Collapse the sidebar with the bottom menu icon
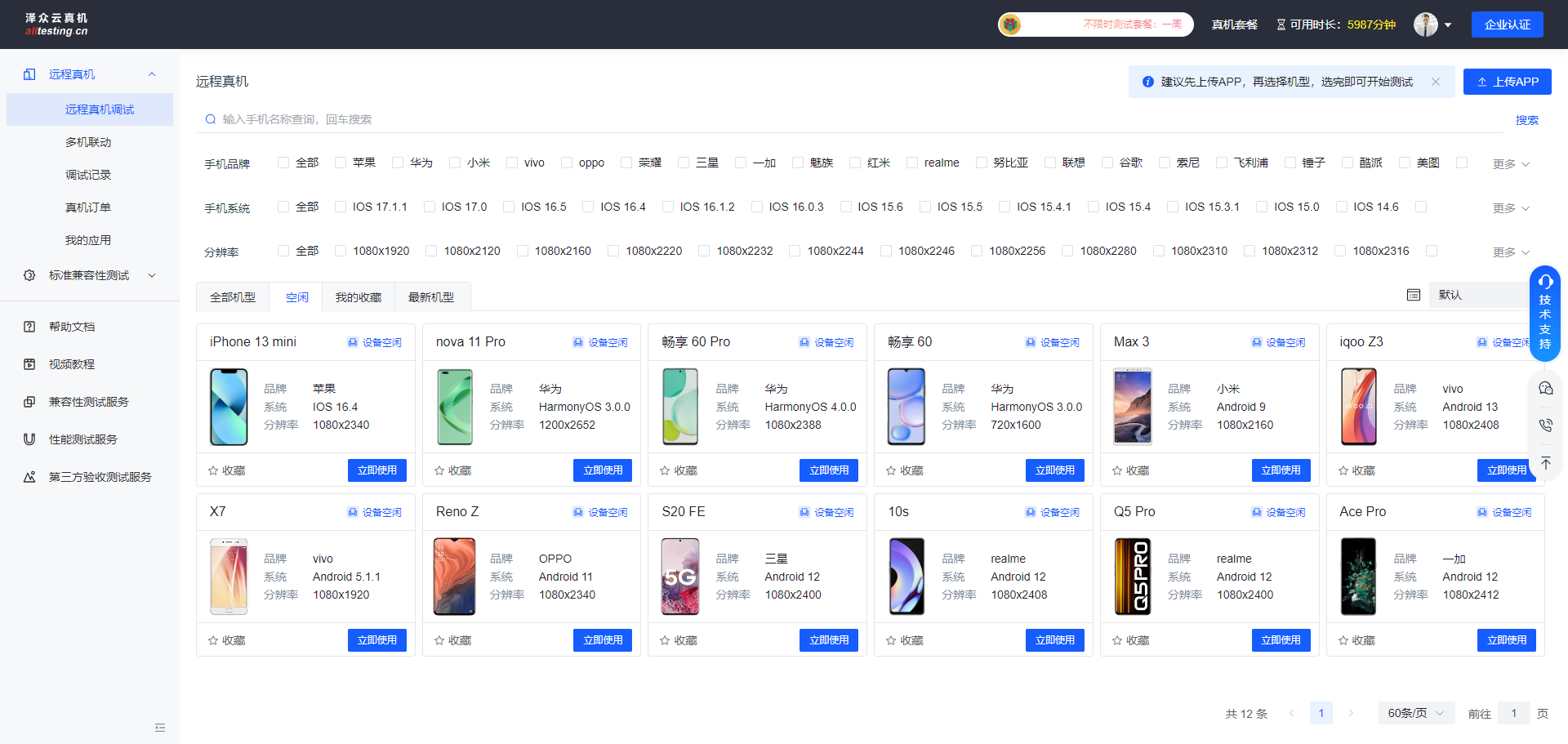Screen dimensions: 1568x744 pos(160,728)
